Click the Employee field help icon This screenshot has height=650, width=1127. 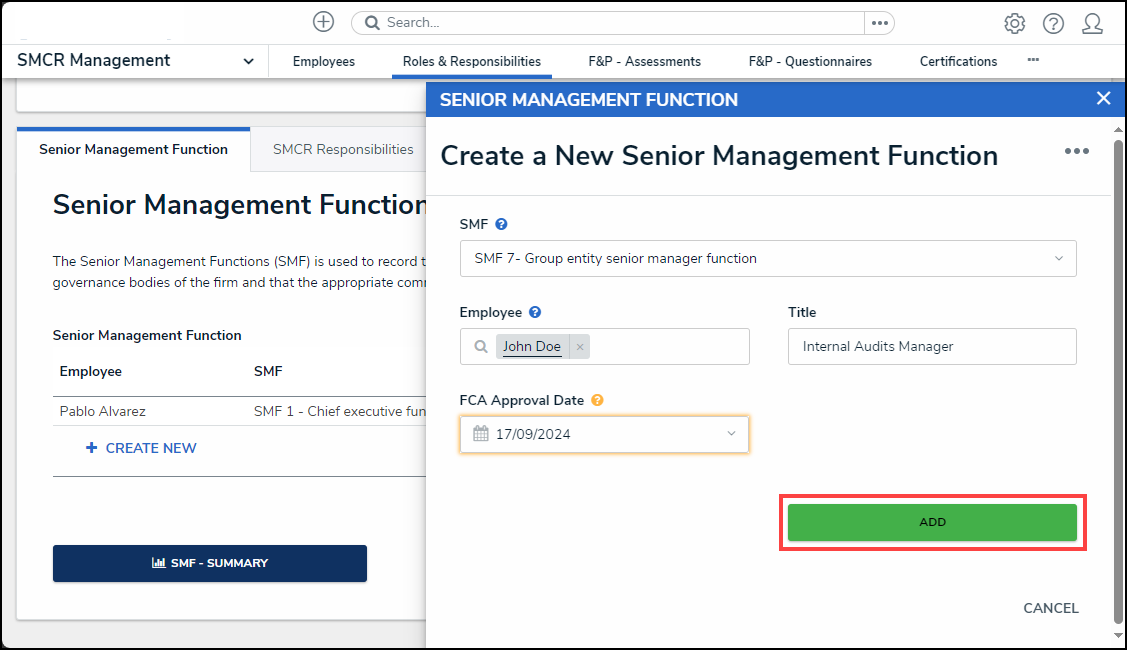[535, 312]
